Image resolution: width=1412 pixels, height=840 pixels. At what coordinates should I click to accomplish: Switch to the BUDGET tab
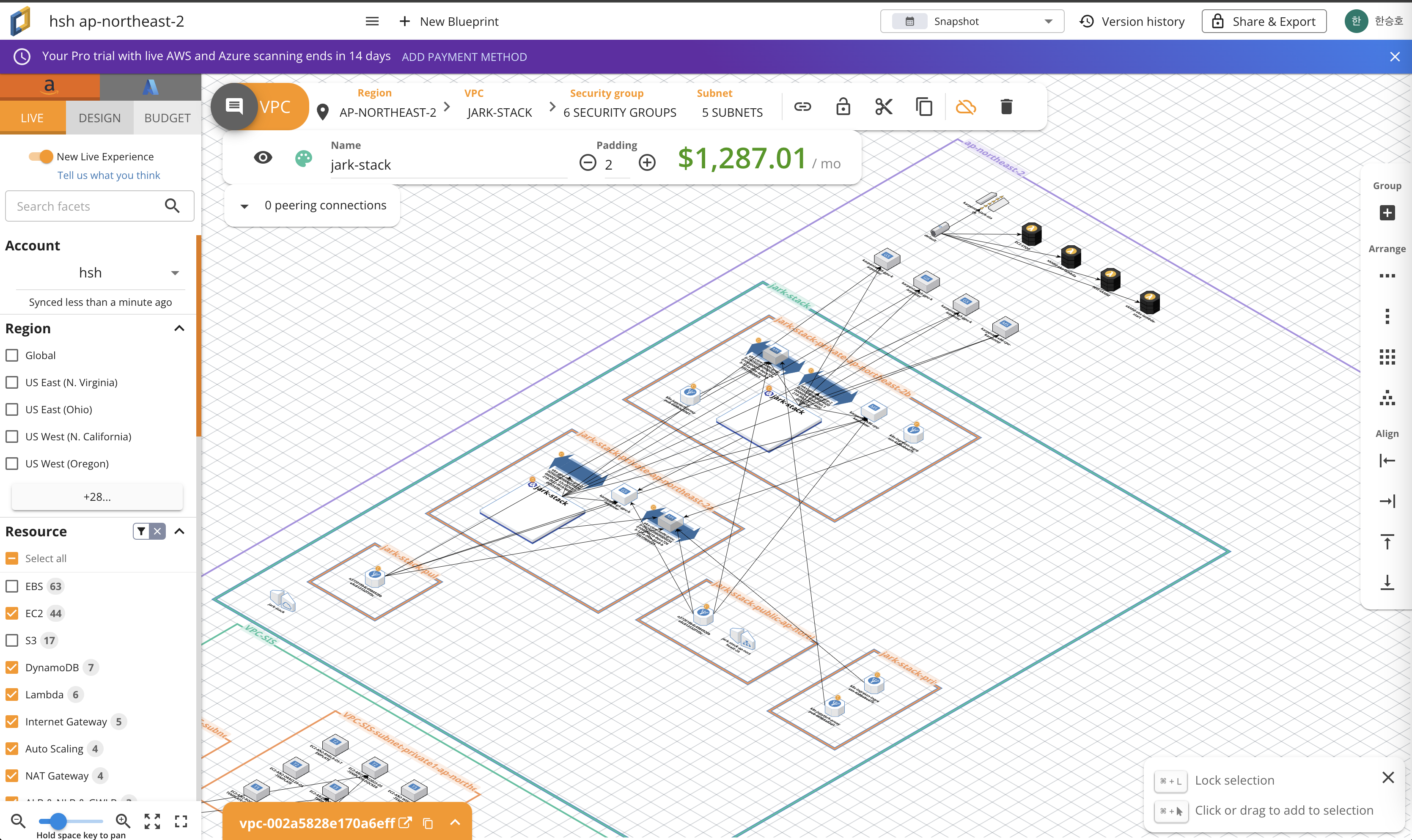(x=167, y=118)
